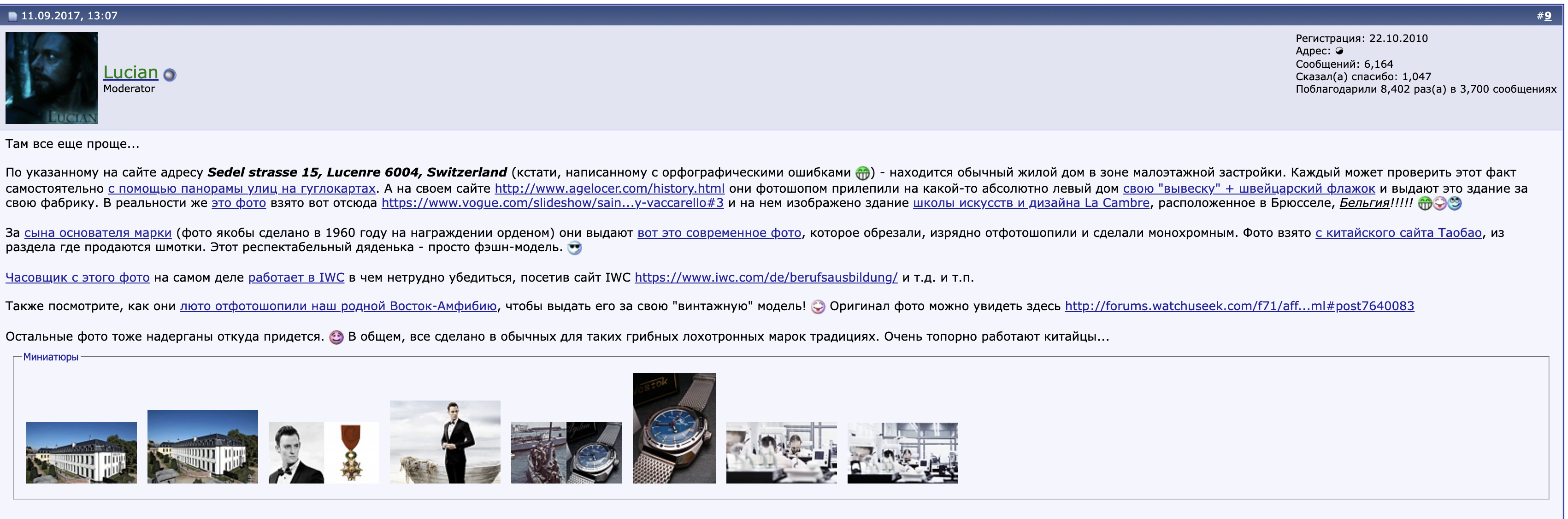The width and height of the screenshot is (1568, 519).
Task: Open the man with medal thumbnail
Action: [x=323, y=452]
